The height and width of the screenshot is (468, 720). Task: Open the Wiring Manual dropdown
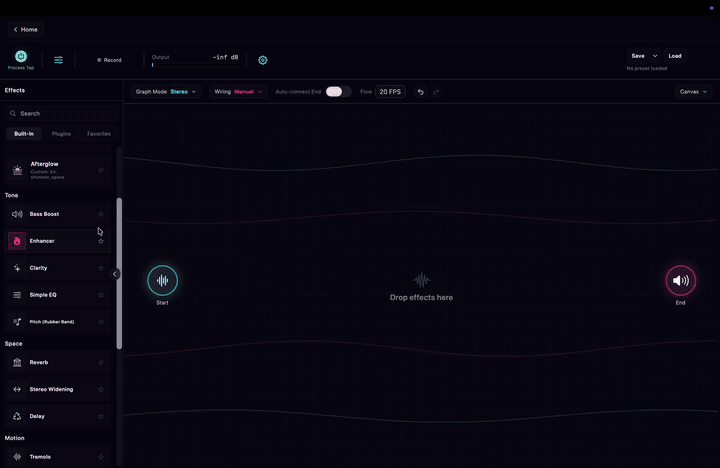[x=238, y=92]
